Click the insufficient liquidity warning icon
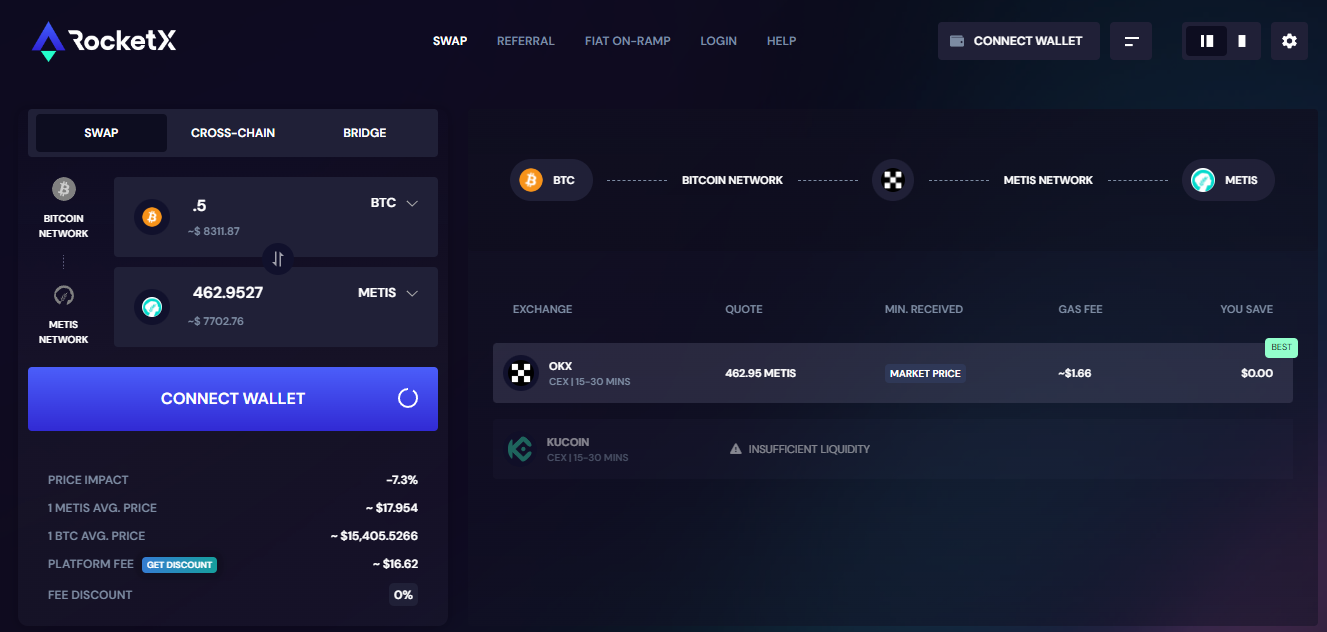The image size is (1327, 632). coord(736,449)
